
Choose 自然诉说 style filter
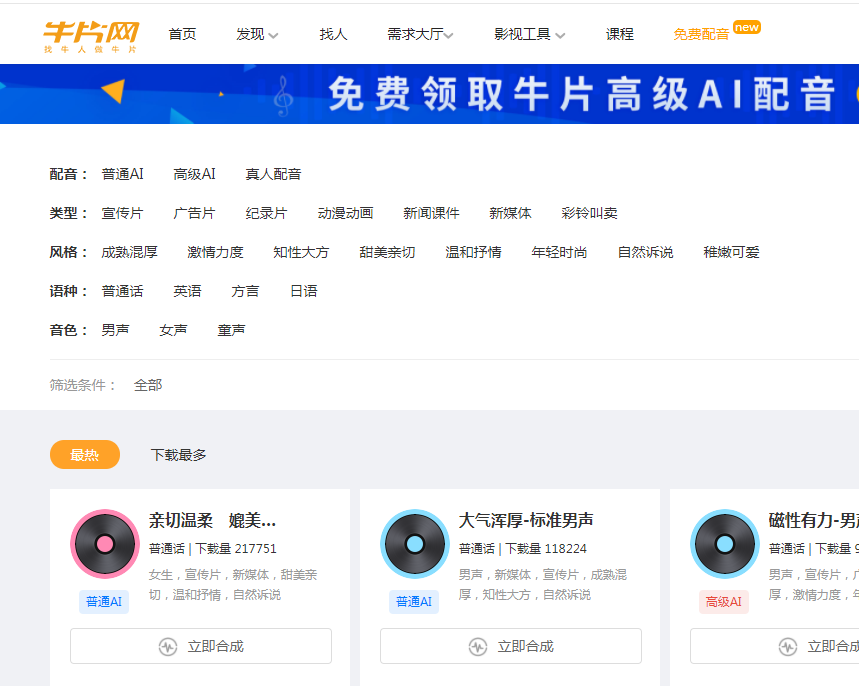coord(645,252)
